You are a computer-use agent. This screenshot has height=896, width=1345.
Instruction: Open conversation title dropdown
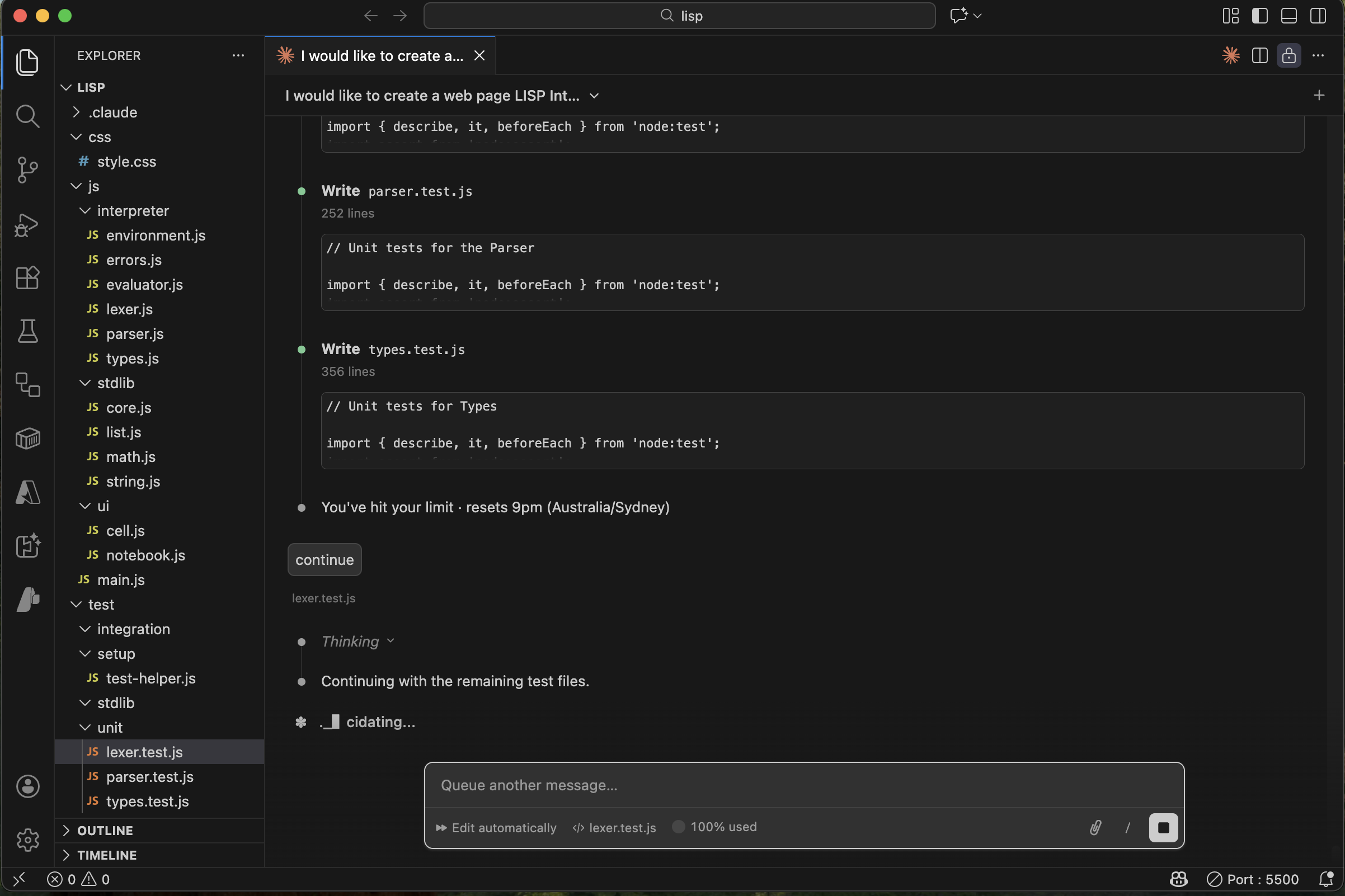[594, 96]
